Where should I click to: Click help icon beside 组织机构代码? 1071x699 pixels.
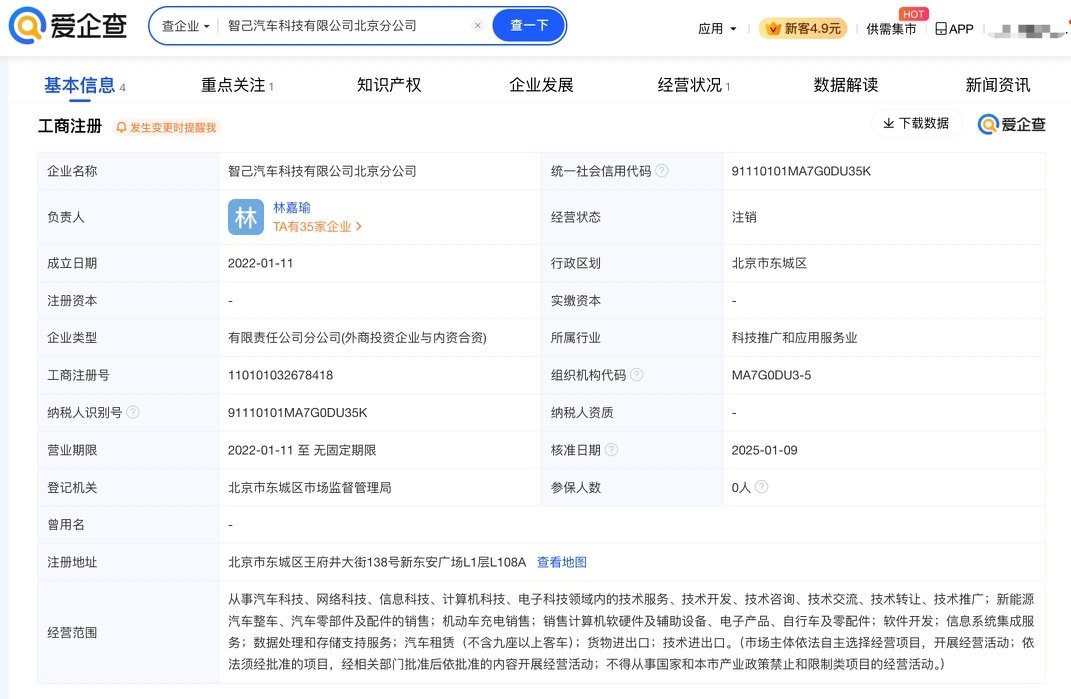tap(637, 375)
